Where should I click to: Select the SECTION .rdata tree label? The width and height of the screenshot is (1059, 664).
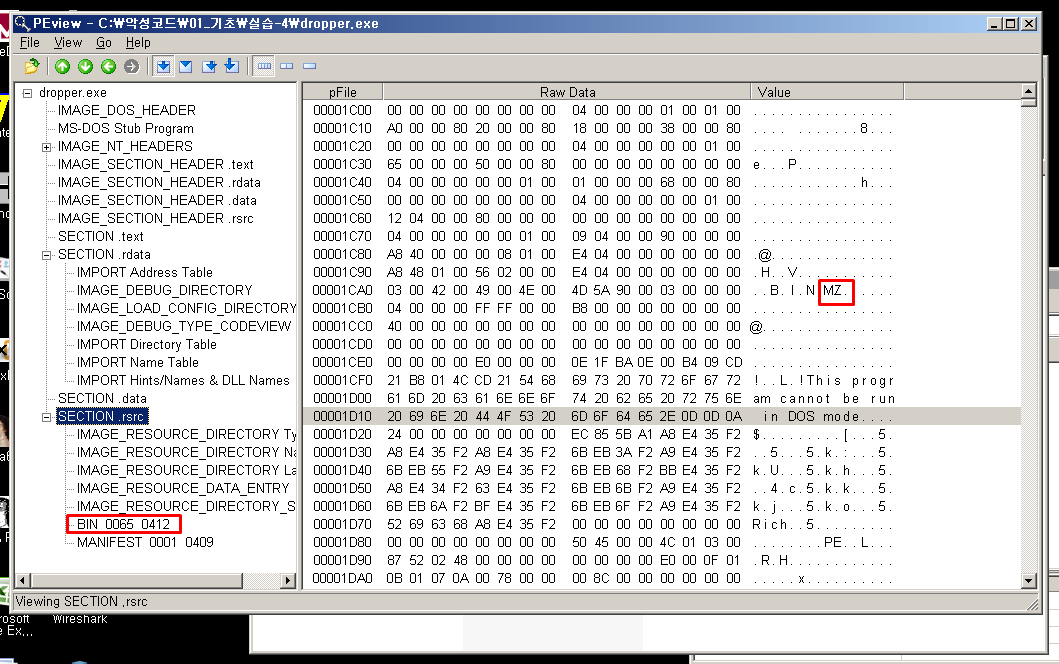click(104, 255)
